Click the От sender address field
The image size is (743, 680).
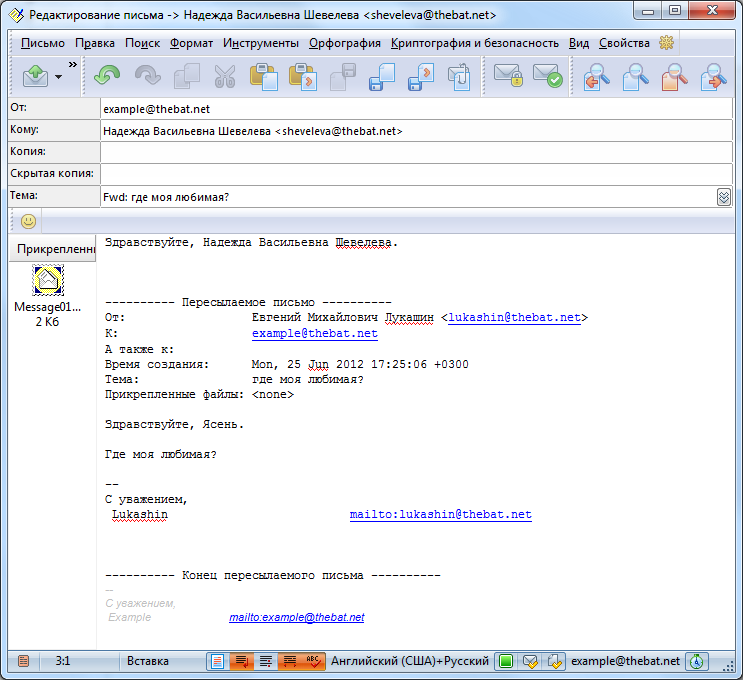[417, 109]
